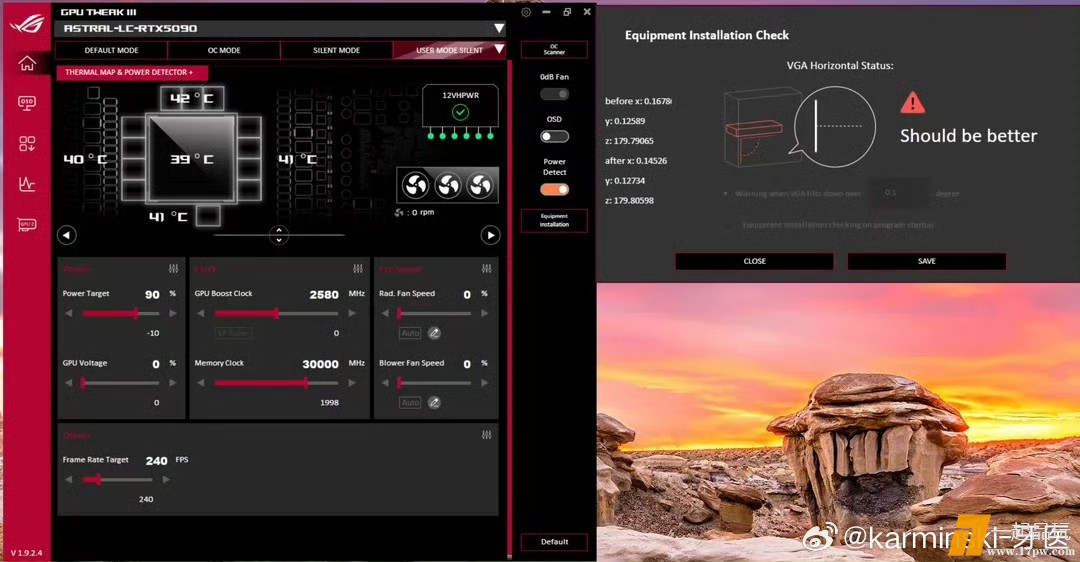Open Clock panel settings sliders icon
1080x562 pixels.
(x=358, y=269)
